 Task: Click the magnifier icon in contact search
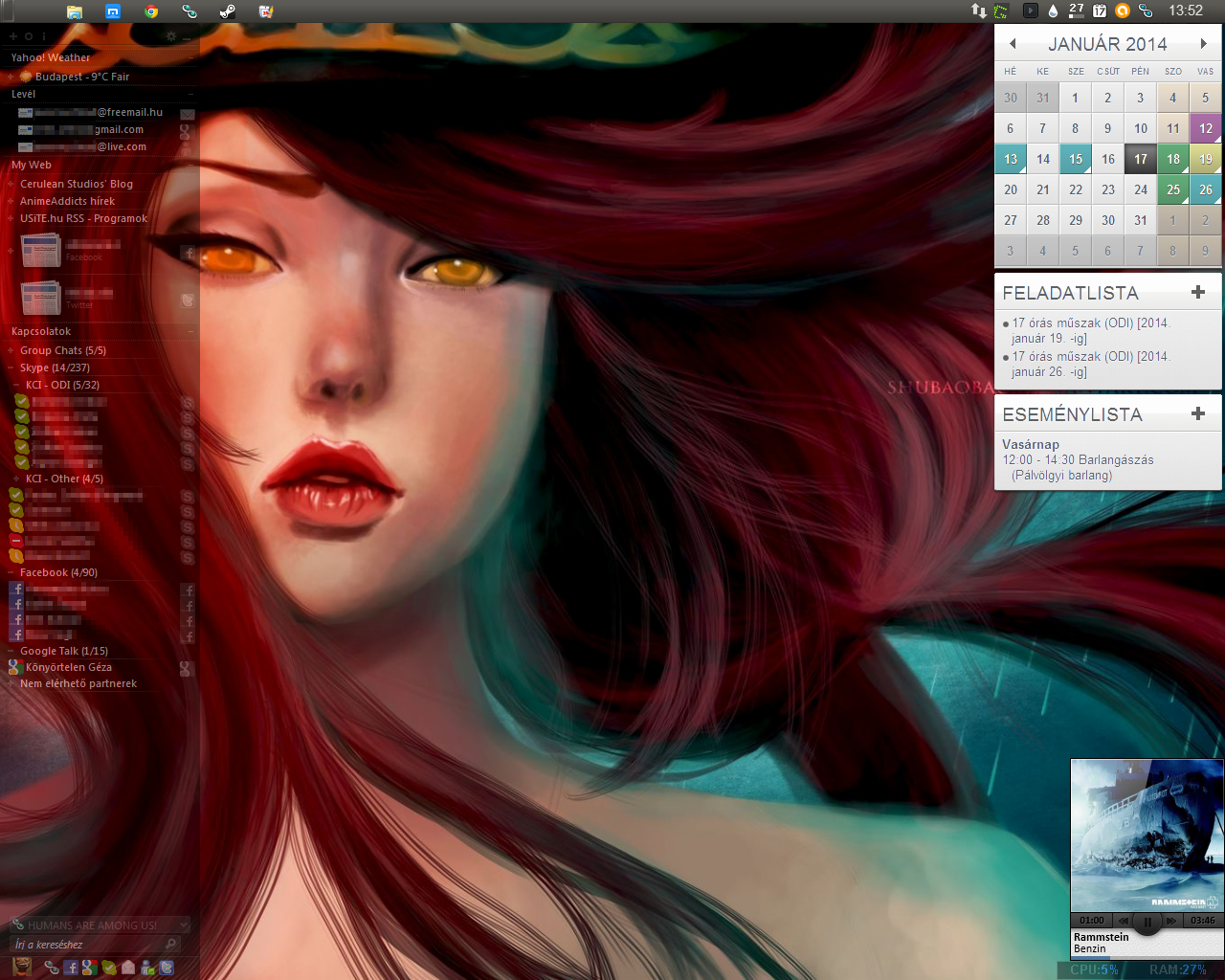(172, 945)
